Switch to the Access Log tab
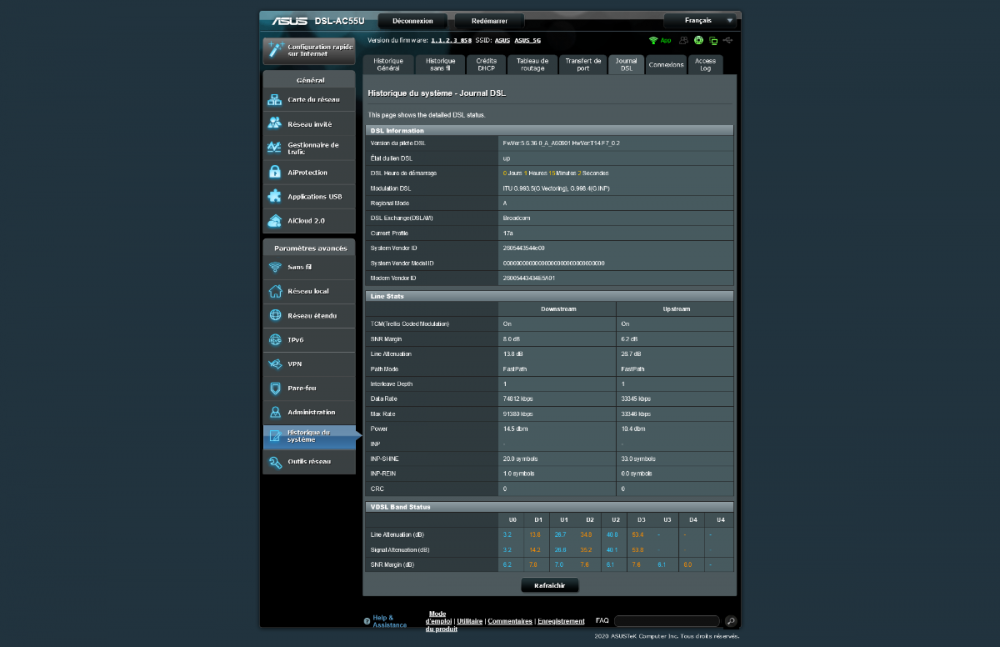 705,64
